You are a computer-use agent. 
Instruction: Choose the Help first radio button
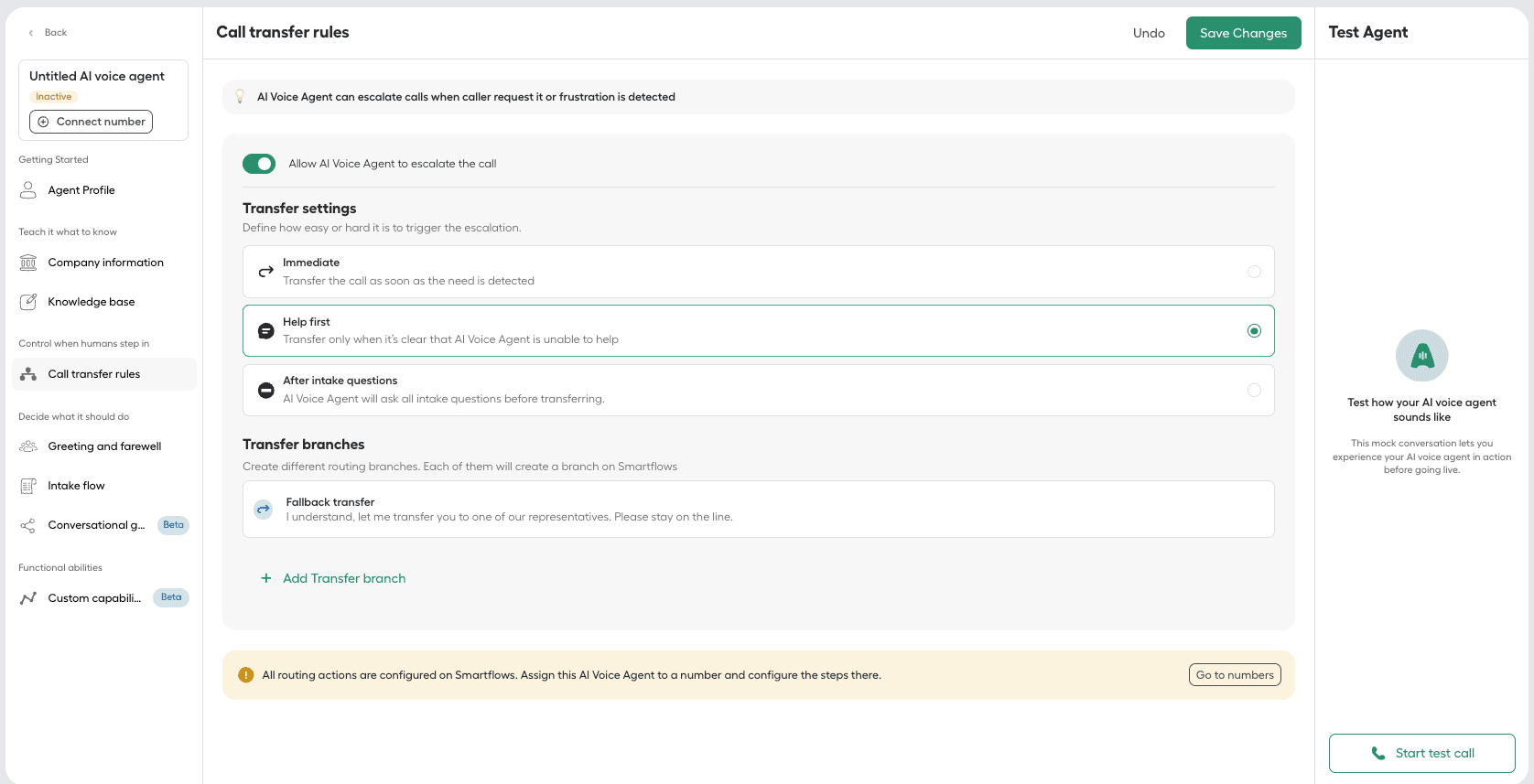1254,331
